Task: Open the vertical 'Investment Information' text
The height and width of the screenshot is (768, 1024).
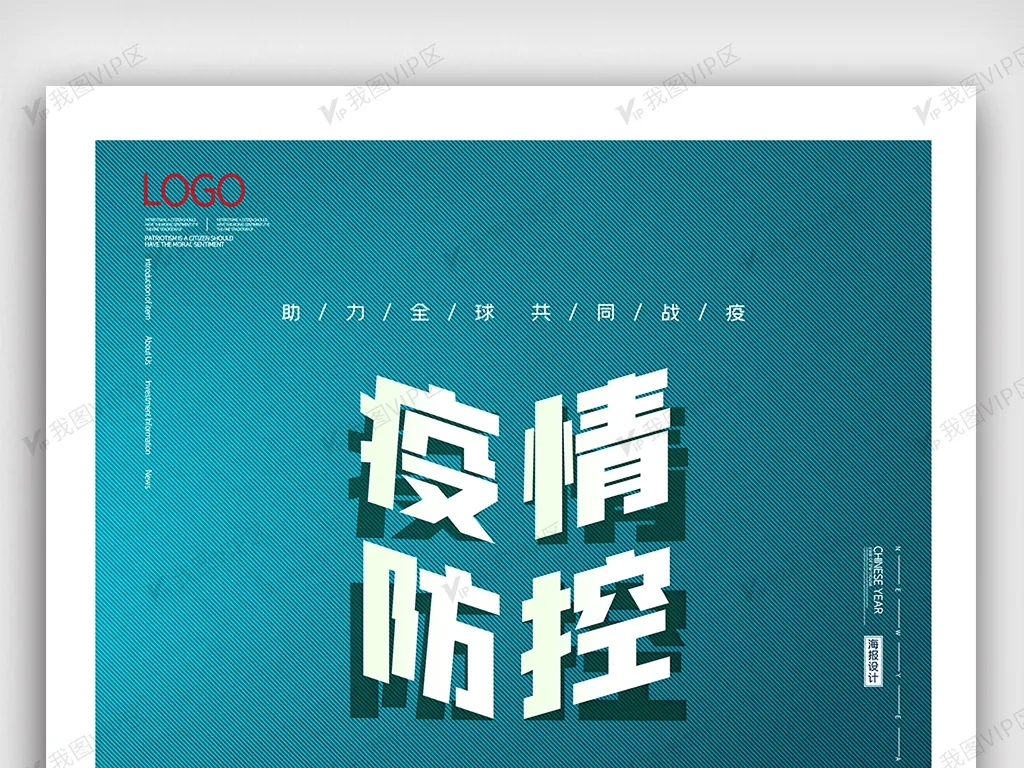Action: pos(150,414)
